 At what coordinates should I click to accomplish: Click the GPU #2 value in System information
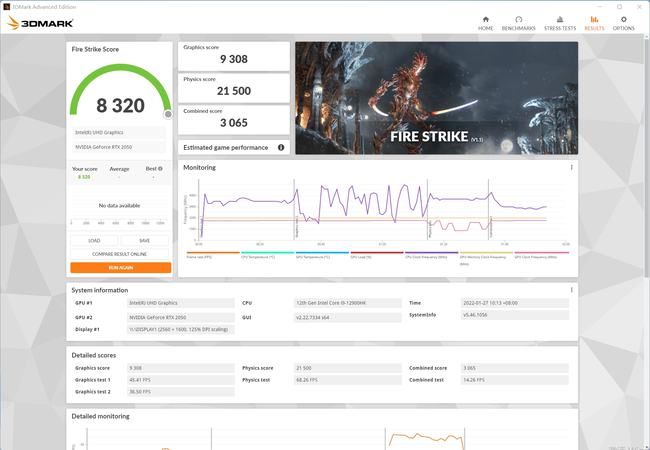[181, 317]
